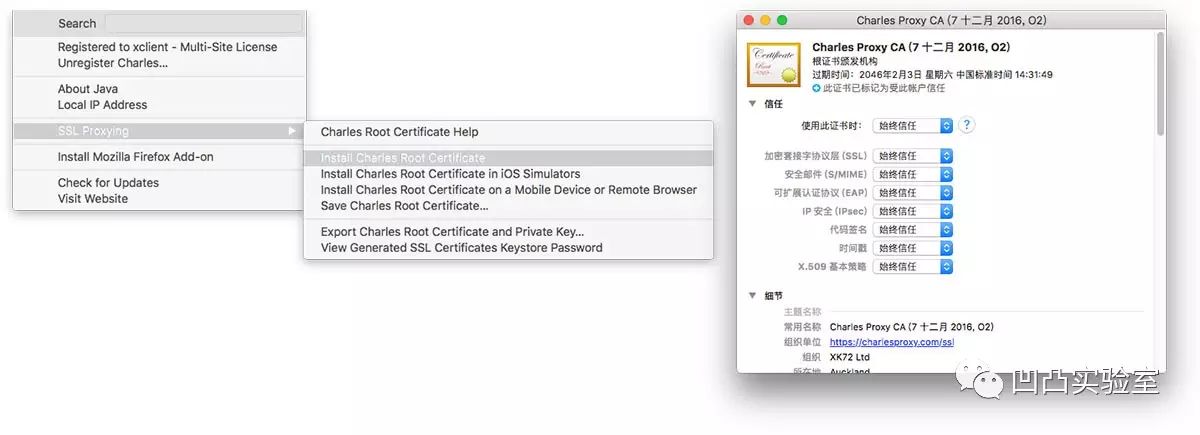Open the 使用此证书时 dropdown
The height and width of the screenshot is (435, 1200).
tap(914, 126)
